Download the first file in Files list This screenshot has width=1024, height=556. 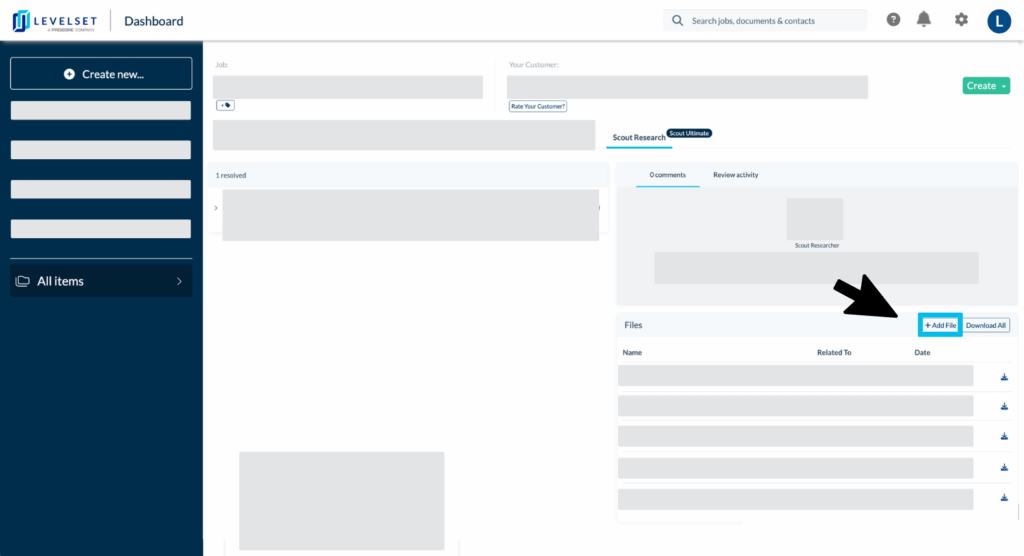[1004, 377]
